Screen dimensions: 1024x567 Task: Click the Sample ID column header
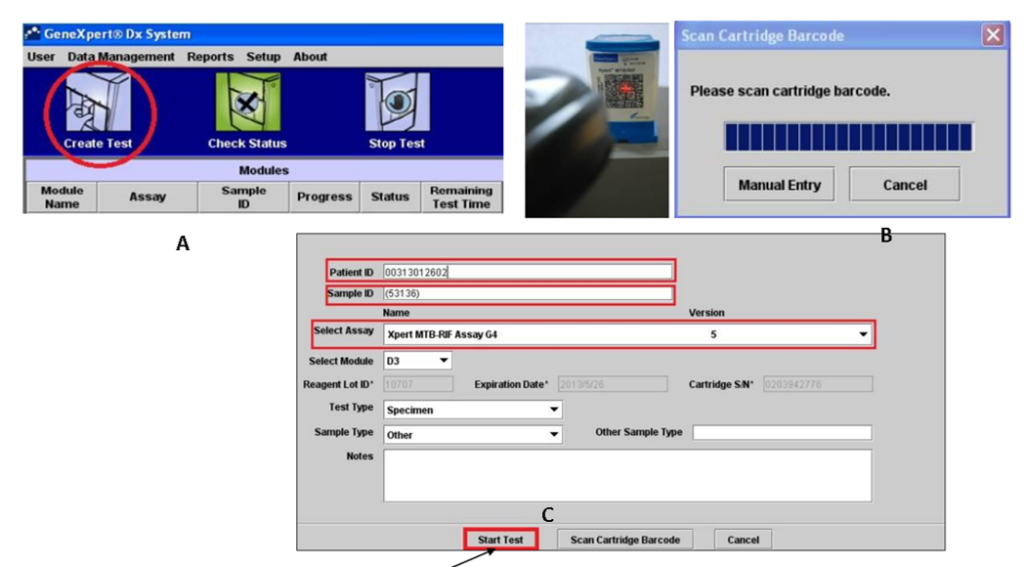243,197
